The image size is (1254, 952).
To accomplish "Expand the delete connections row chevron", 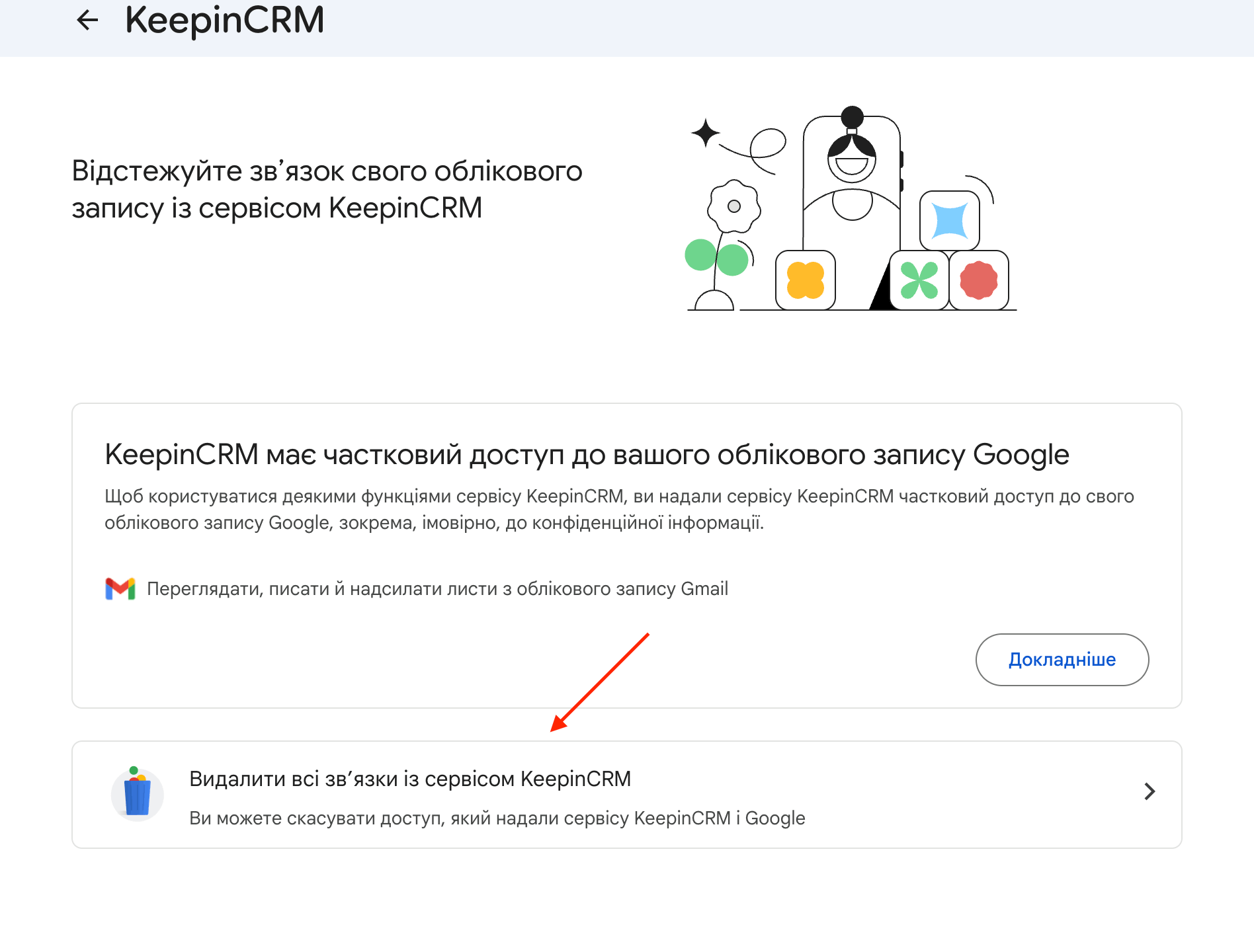I will click(1149, 791).
